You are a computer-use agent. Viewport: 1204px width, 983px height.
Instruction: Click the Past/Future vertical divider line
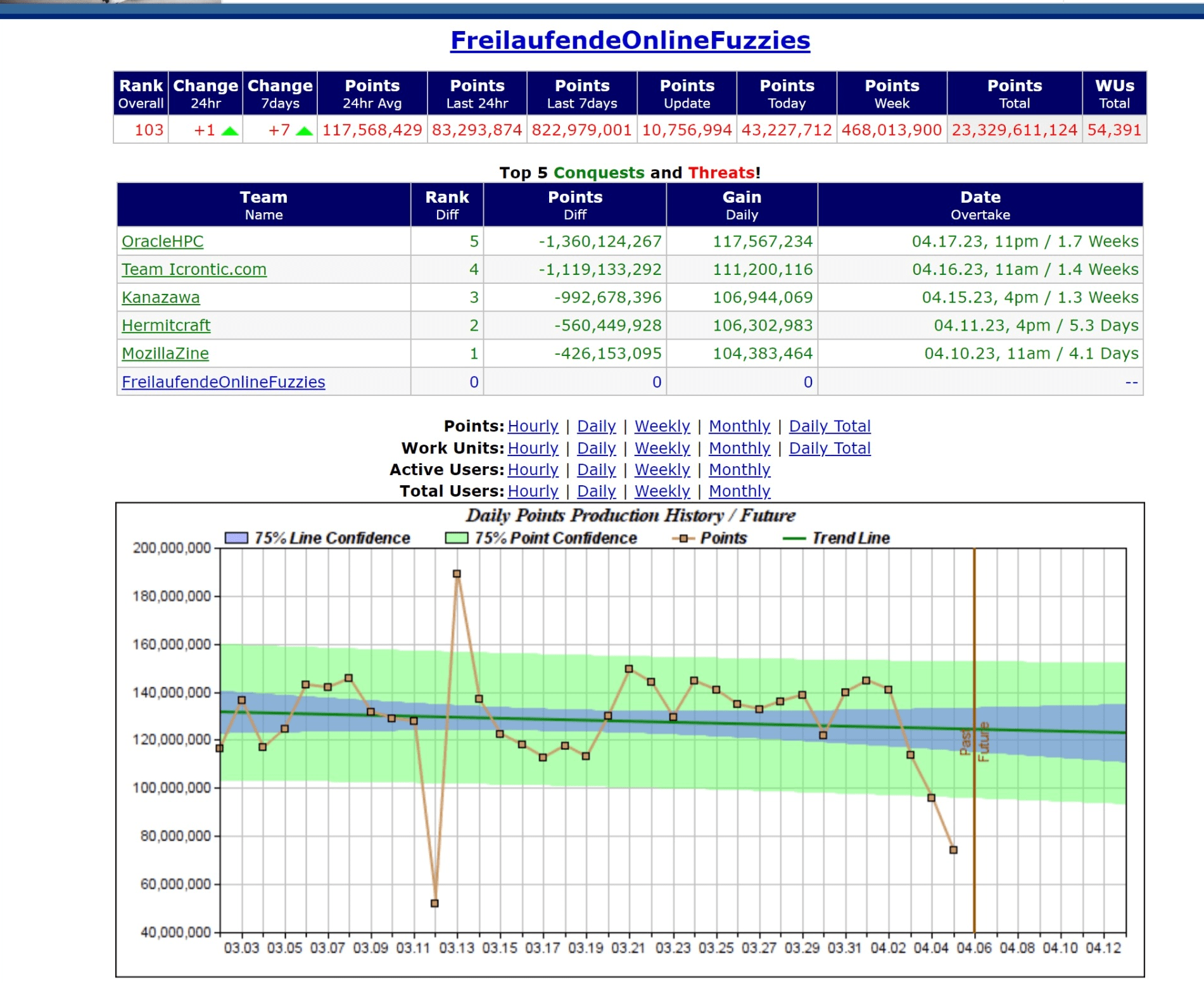coord(974,740)
